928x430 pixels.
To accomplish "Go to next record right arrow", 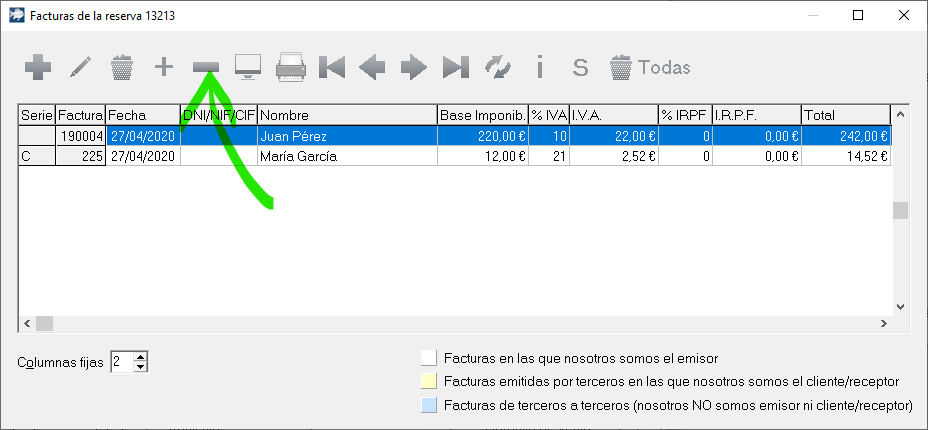I will coord(414,67).
